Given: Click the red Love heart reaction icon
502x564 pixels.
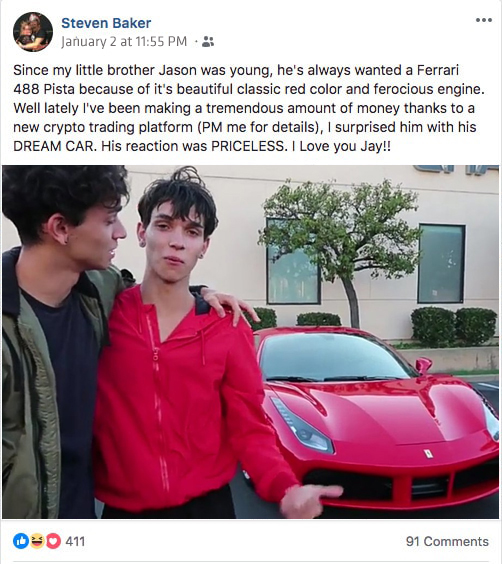Looking at the screenshot, I should tap(53, 541).
